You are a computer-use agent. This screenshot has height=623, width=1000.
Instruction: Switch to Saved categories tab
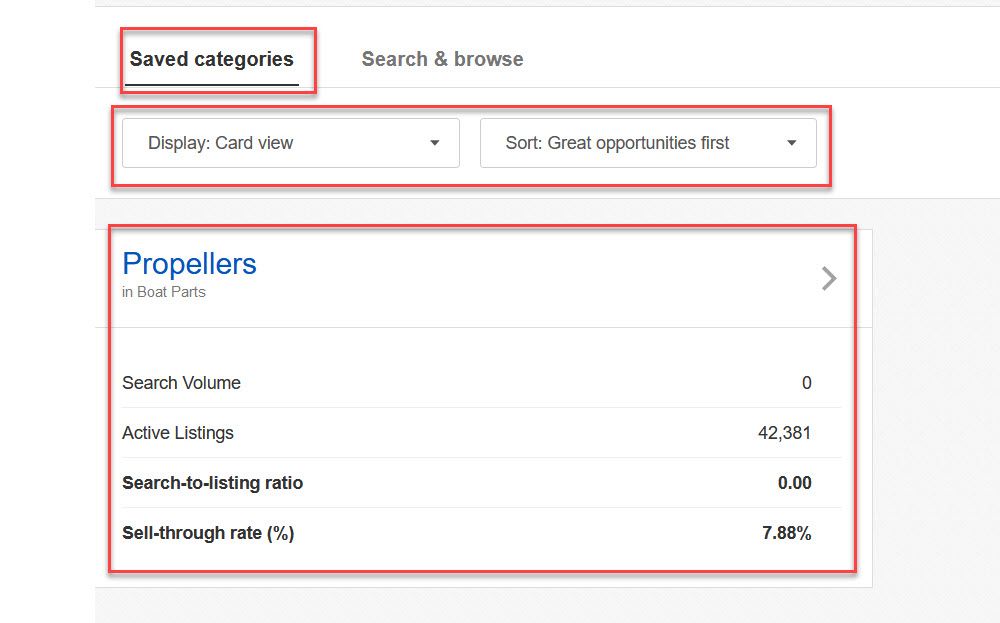pyautogui.click(x=211, y=59)
